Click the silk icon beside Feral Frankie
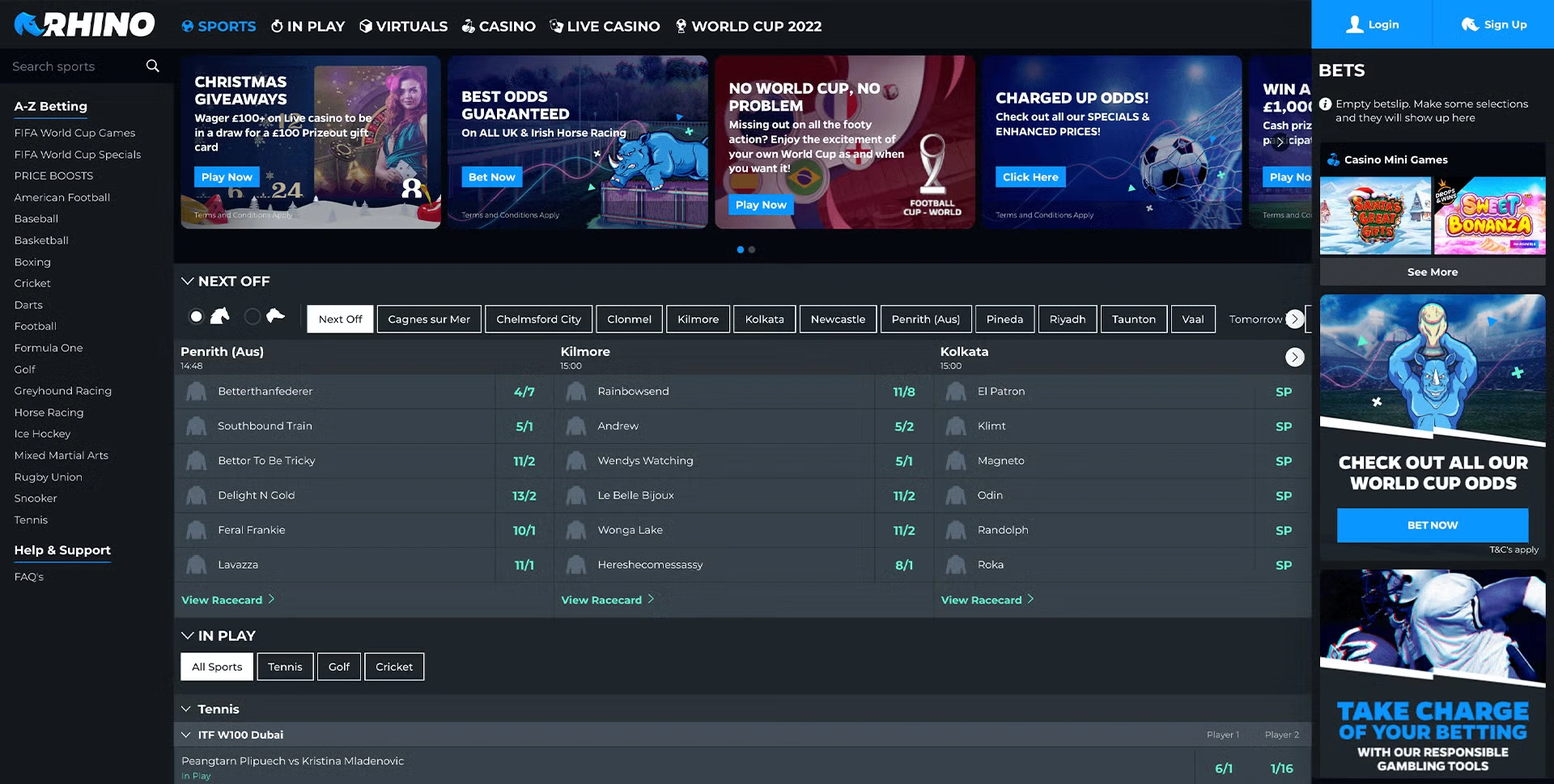Image resolution: width=1554 pixels, height=784 pixels. (x=196, y=531)
